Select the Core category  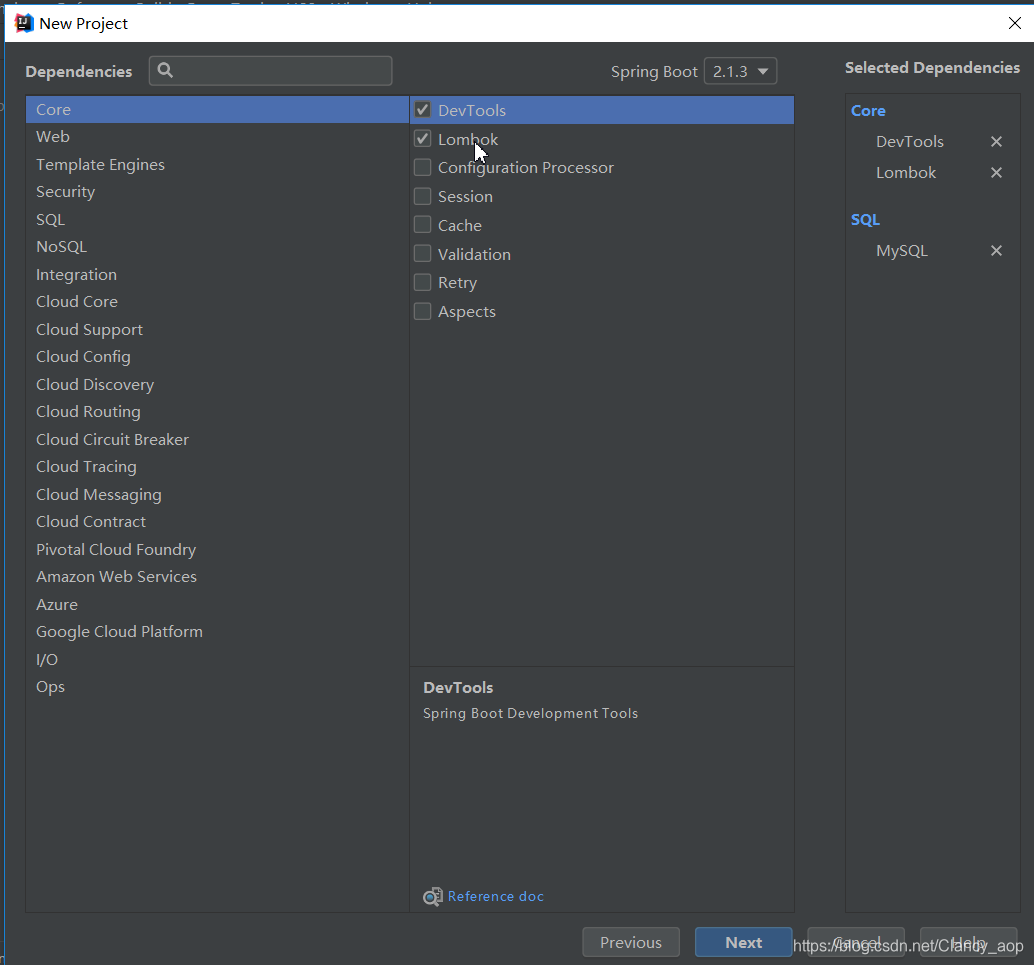[218, 109]
